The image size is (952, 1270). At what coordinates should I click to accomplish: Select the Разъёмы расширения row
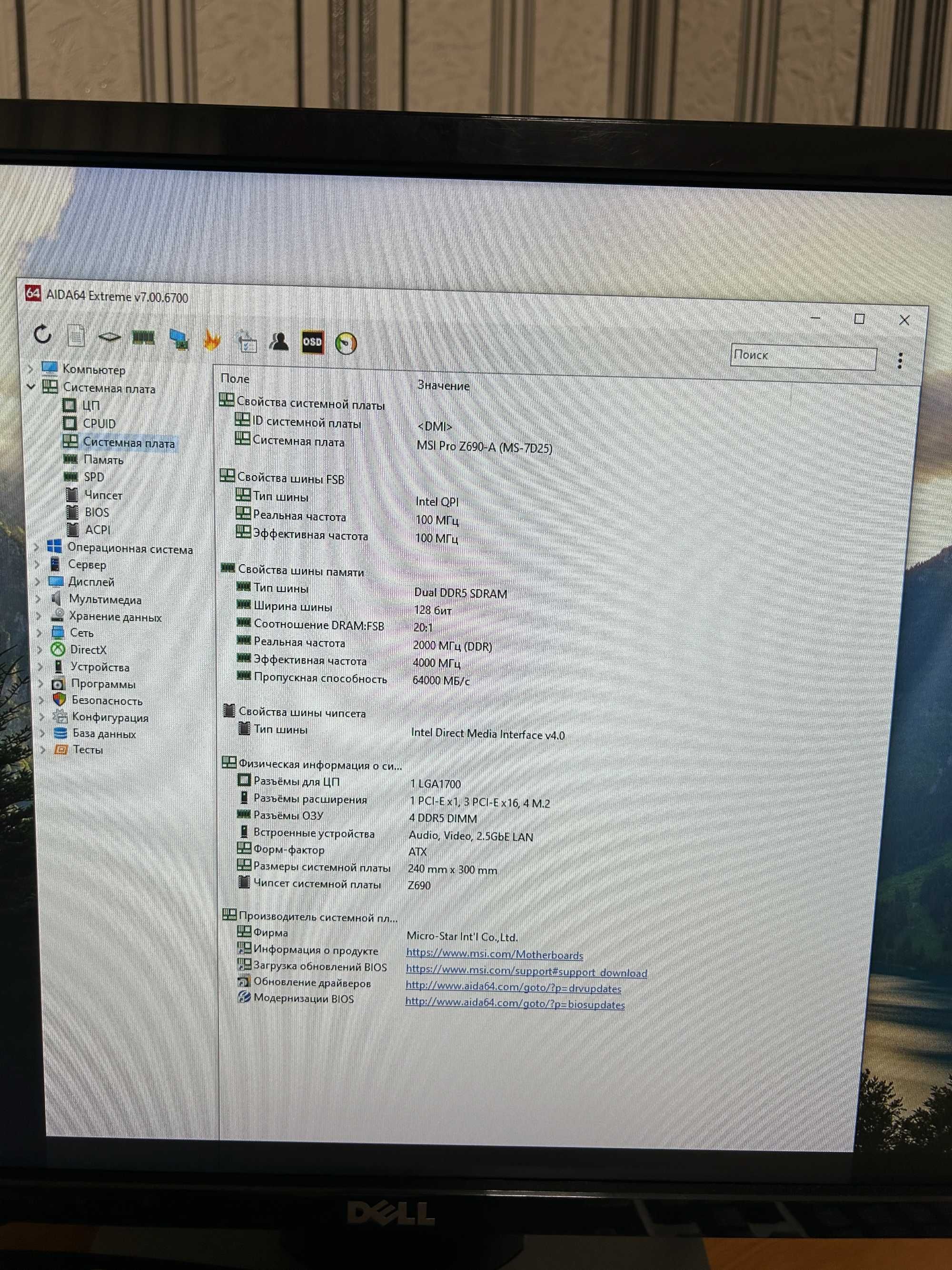coord(310,800)
